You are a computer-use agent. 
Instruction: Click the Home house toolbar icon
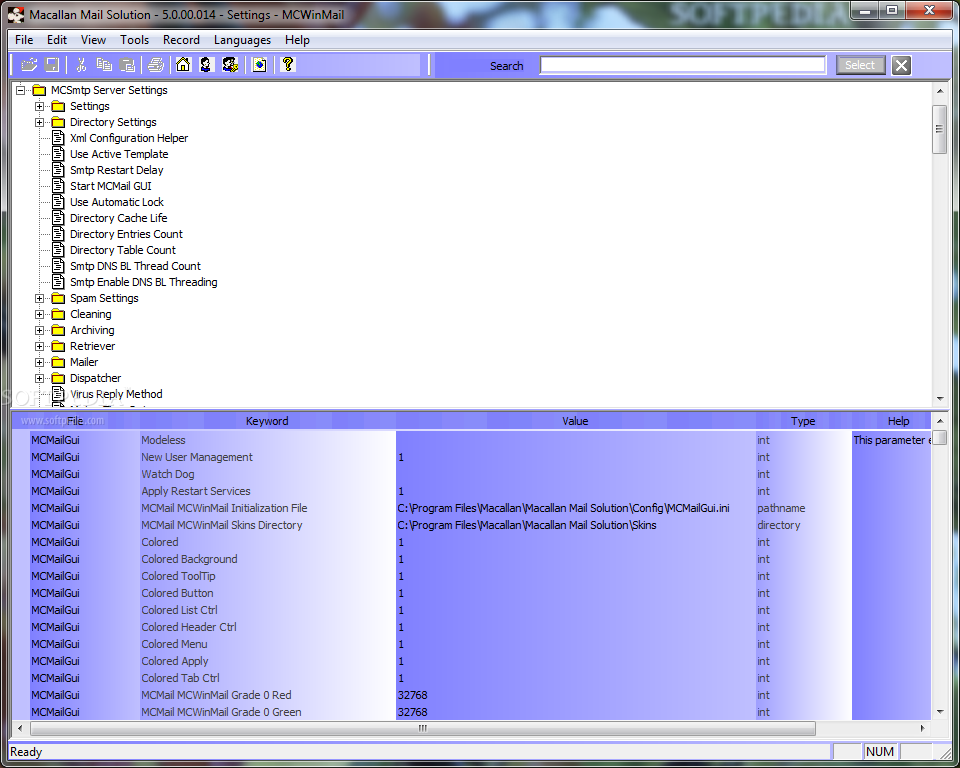[183, 64]
